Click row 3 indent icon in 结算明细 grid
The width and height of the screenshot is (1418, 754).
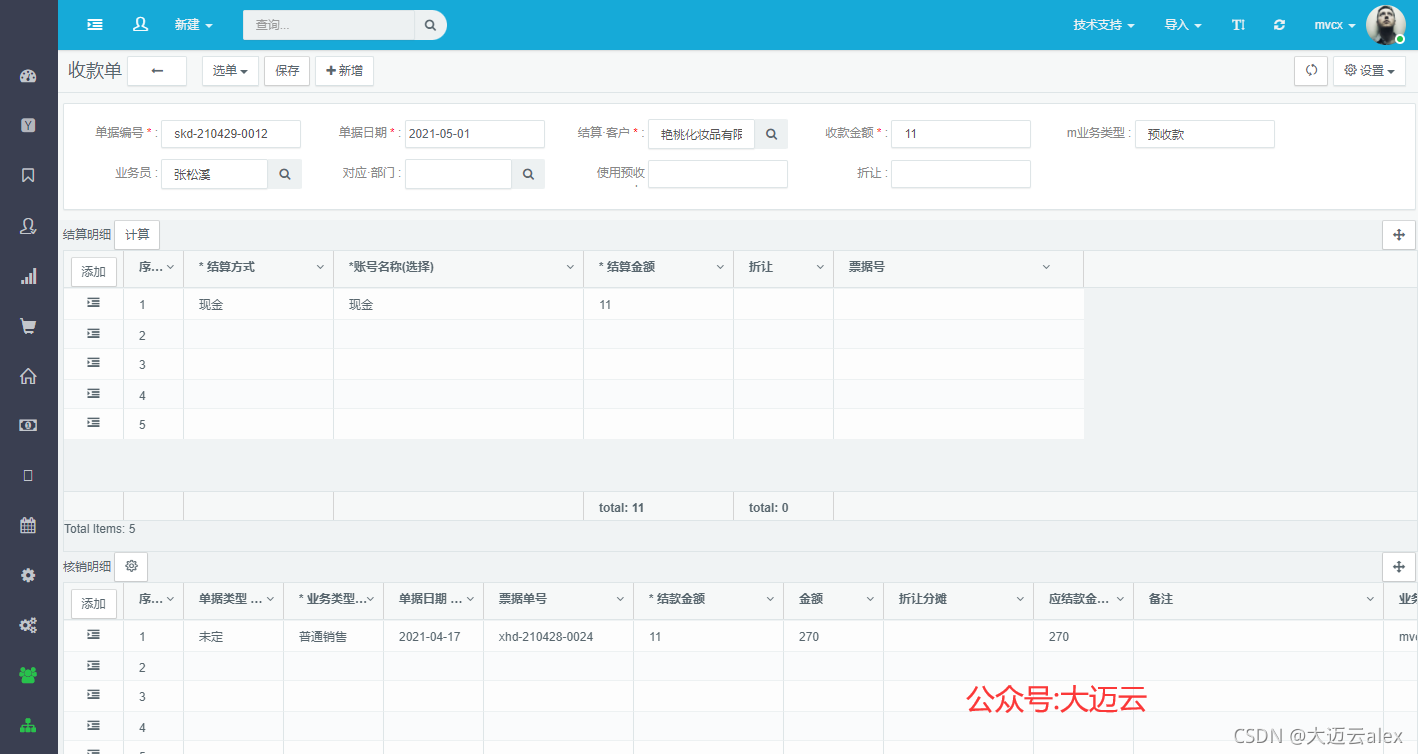[x=93, y=362]
